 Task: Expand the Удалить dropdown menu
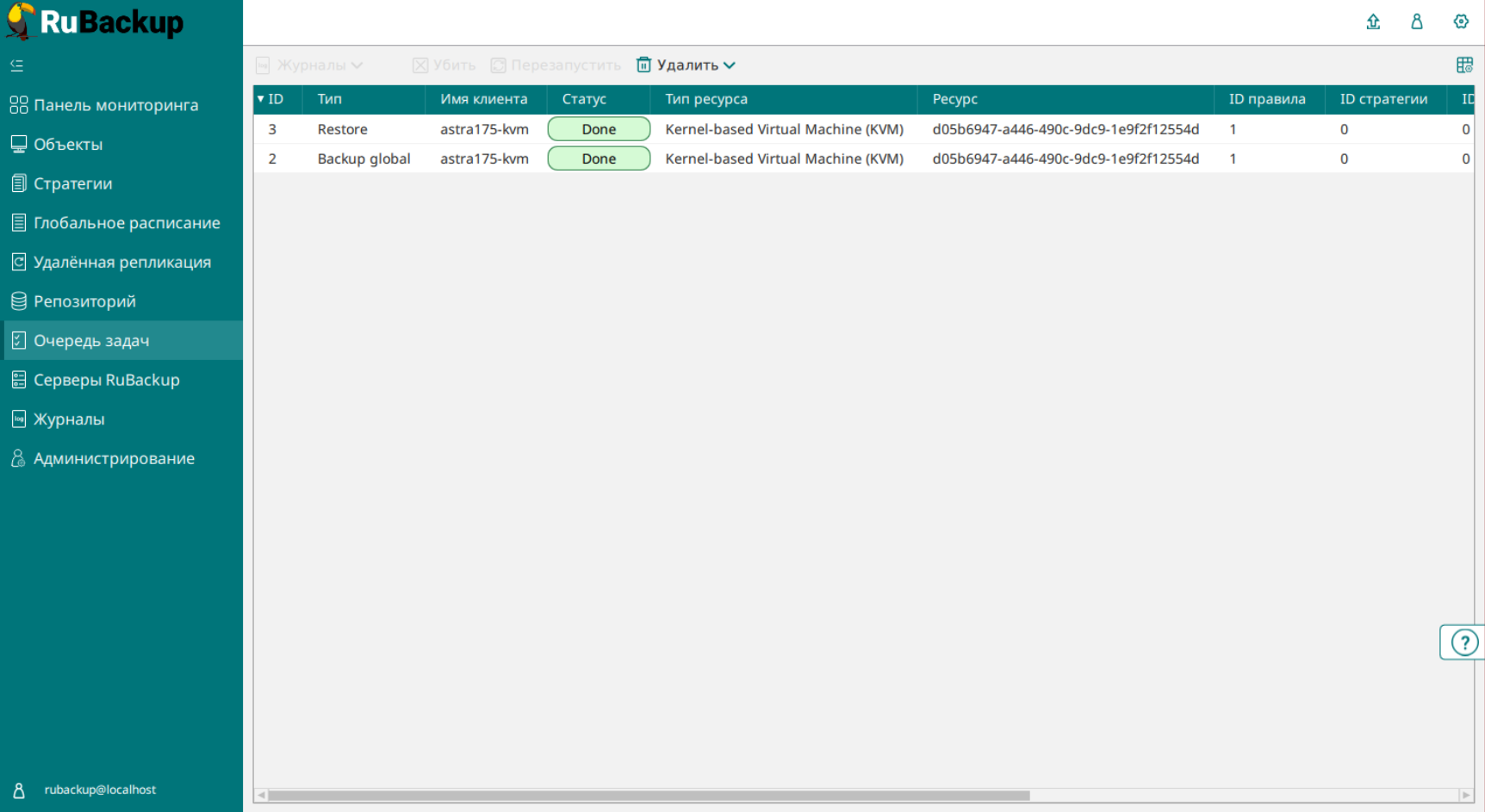(729, 65)
